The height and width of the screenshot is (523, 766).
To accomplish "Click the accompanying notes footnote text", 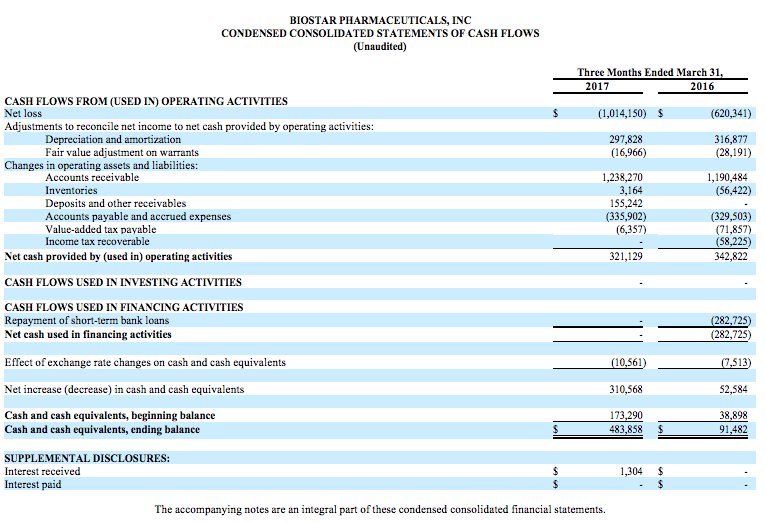I will pyautogui.click(x=379, y=509).
